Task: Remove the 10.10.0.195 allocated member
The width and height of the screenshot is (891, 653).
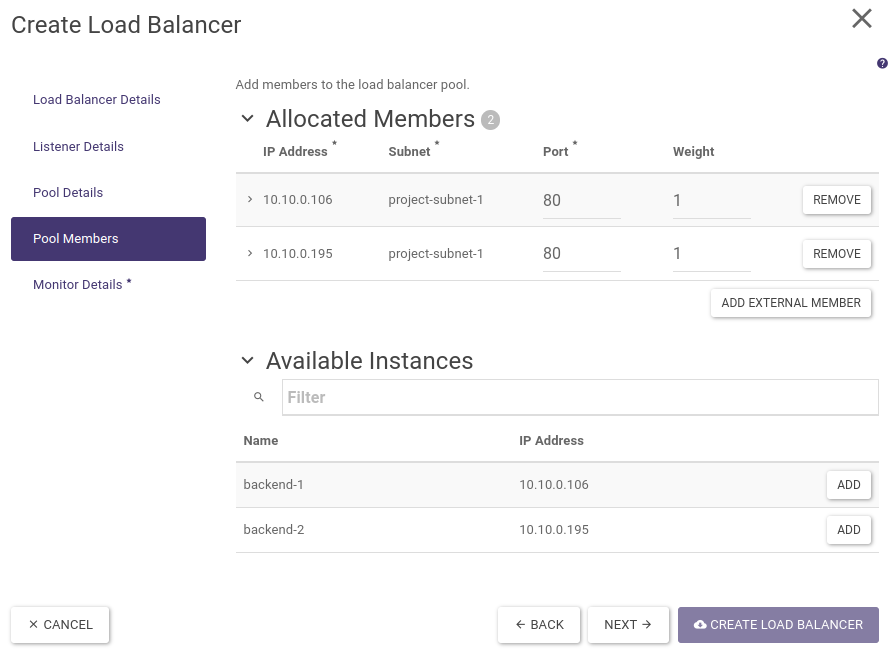Action: click(x=836, y=254)
